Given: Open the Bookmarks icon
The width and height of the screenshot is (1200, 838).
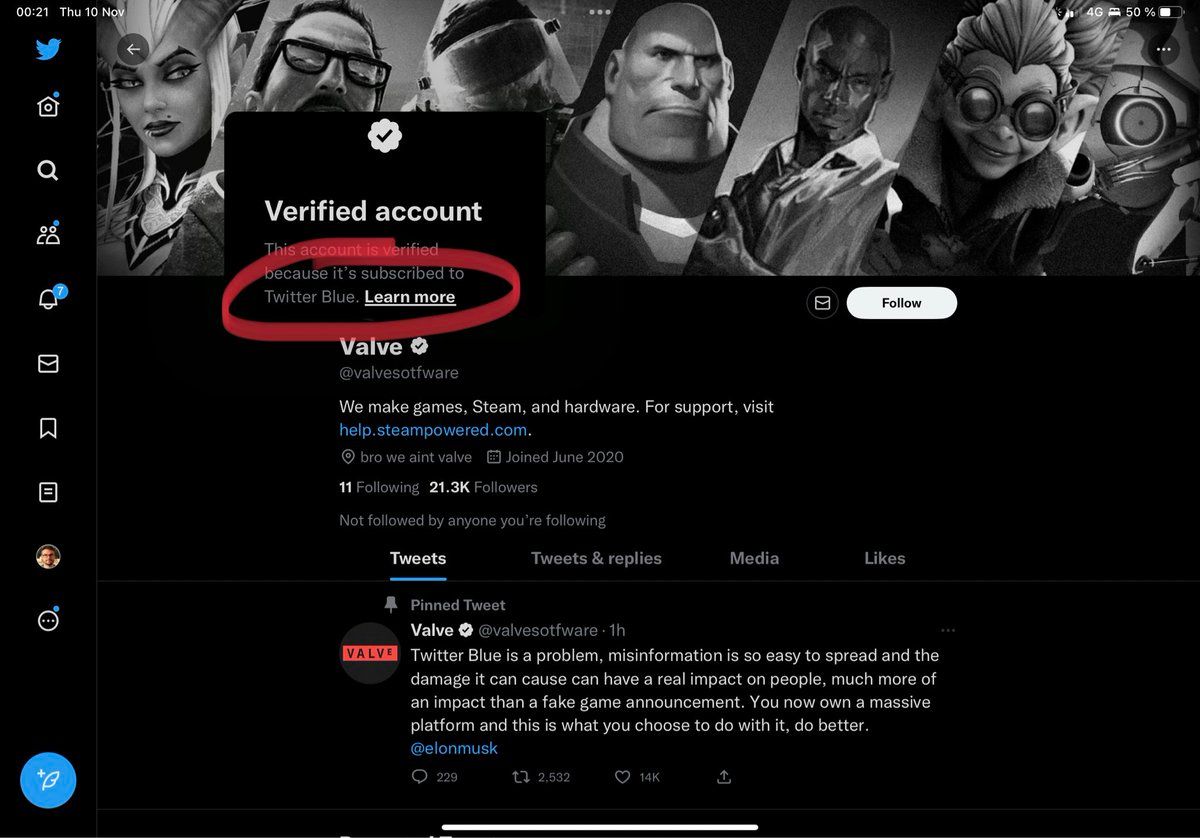Looking at the screenshot, I should (x=48, y=428).
